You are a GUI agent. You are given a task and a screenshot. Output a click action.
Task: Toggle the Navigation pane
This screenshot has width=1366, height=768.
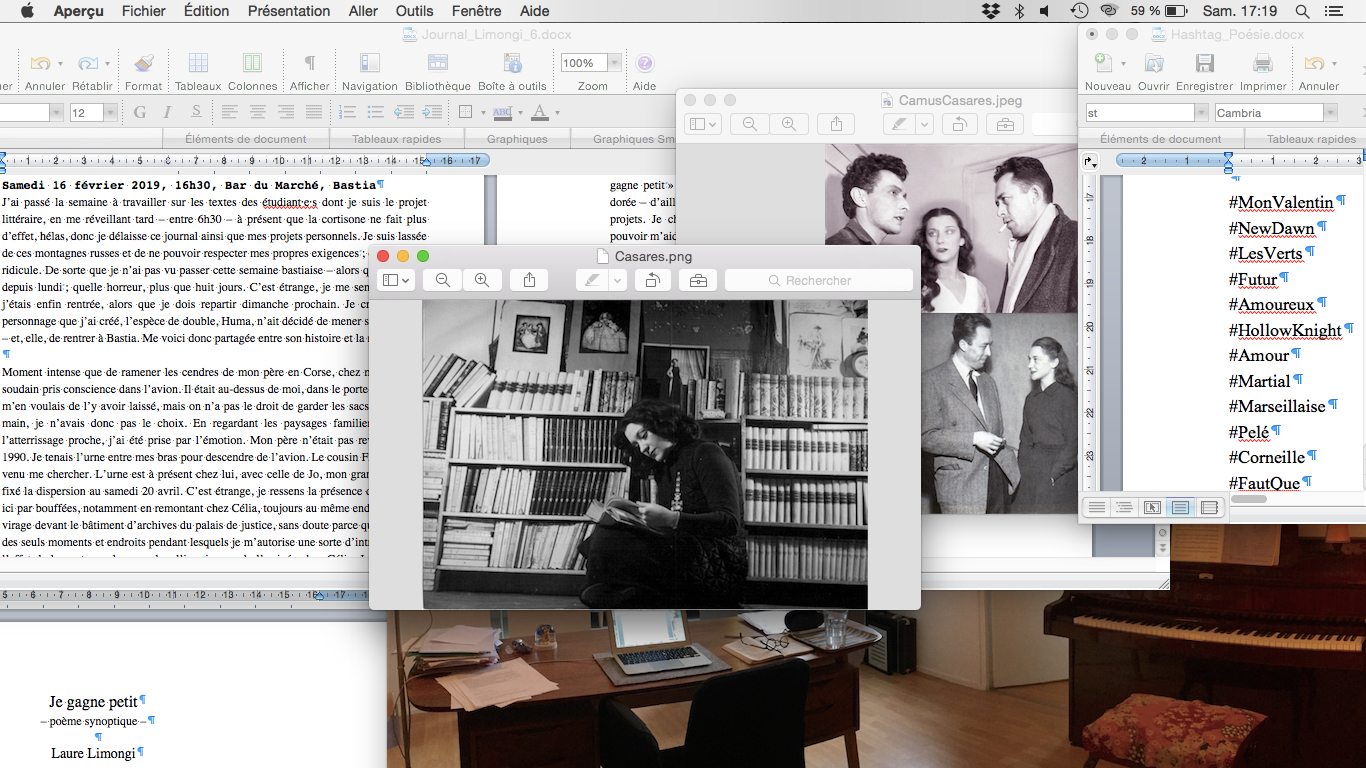pos(369,64)
